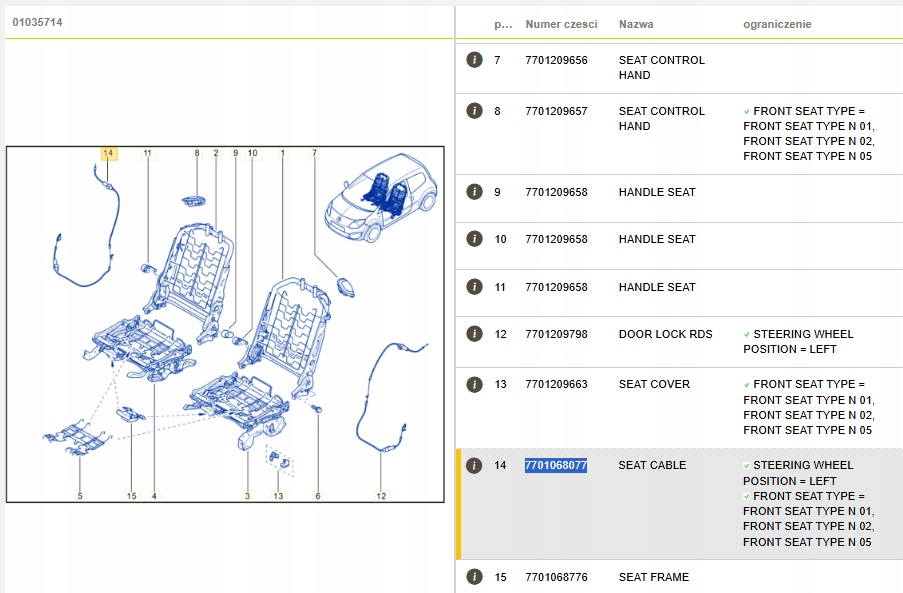Open info icon for part row 9

pos(474,192)
